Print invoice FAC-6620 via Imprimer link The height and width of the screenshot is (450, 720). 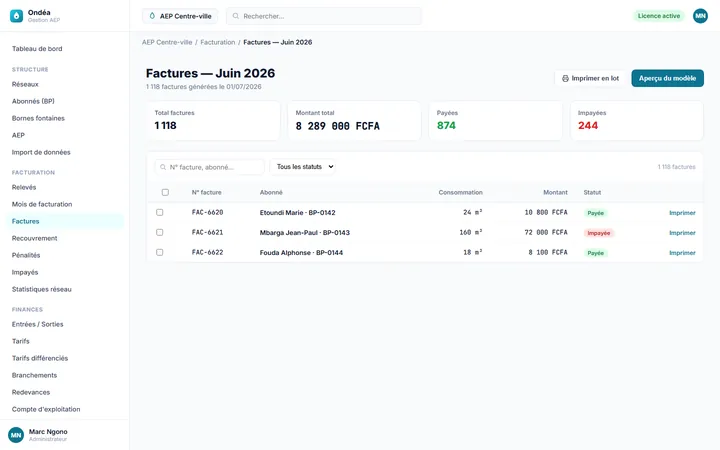coord(682,213)
